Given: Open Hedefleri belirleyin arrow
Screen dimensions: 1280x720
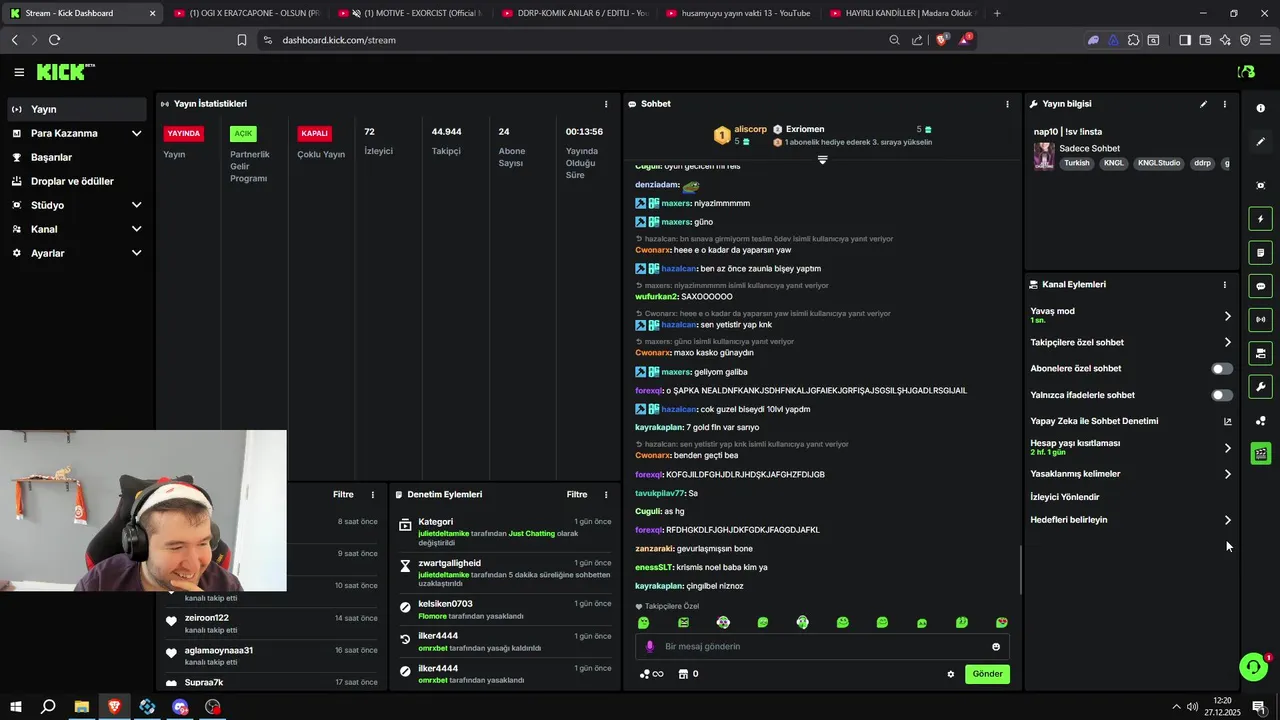Looking at the screenshot, I should click(1228, 520).
